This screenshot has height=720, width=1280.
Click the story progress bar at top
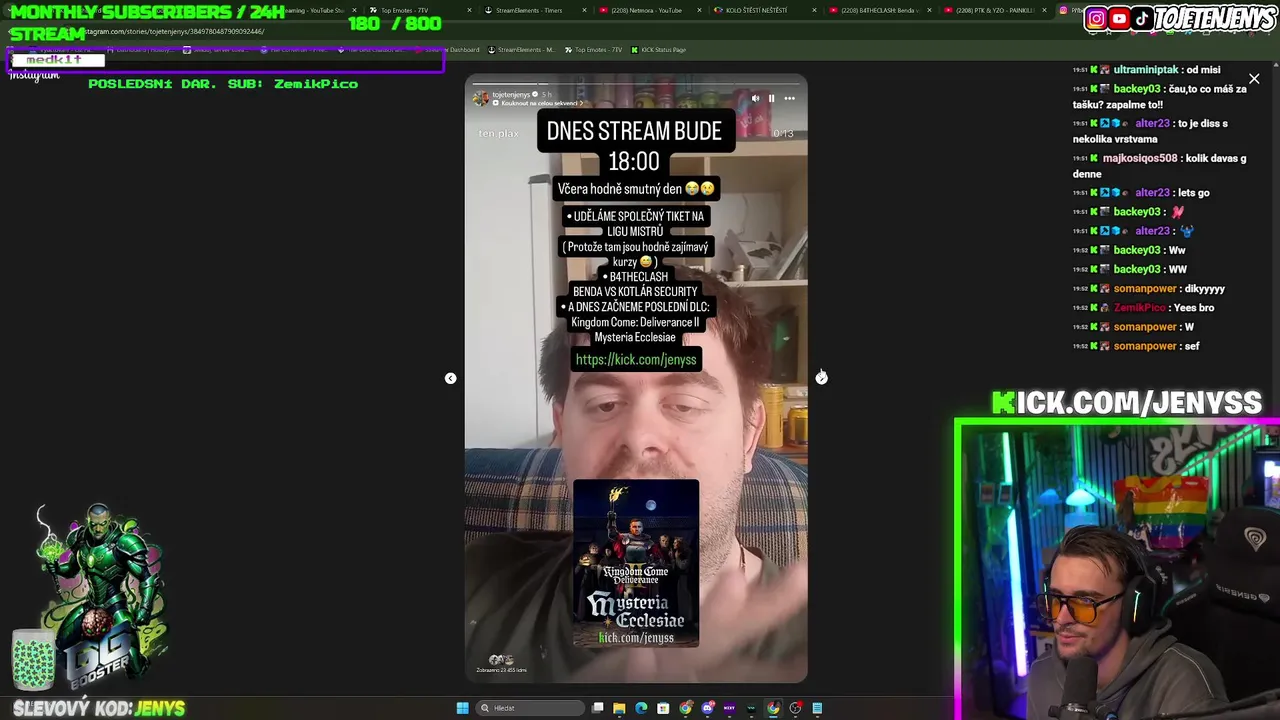pos(636,84)
